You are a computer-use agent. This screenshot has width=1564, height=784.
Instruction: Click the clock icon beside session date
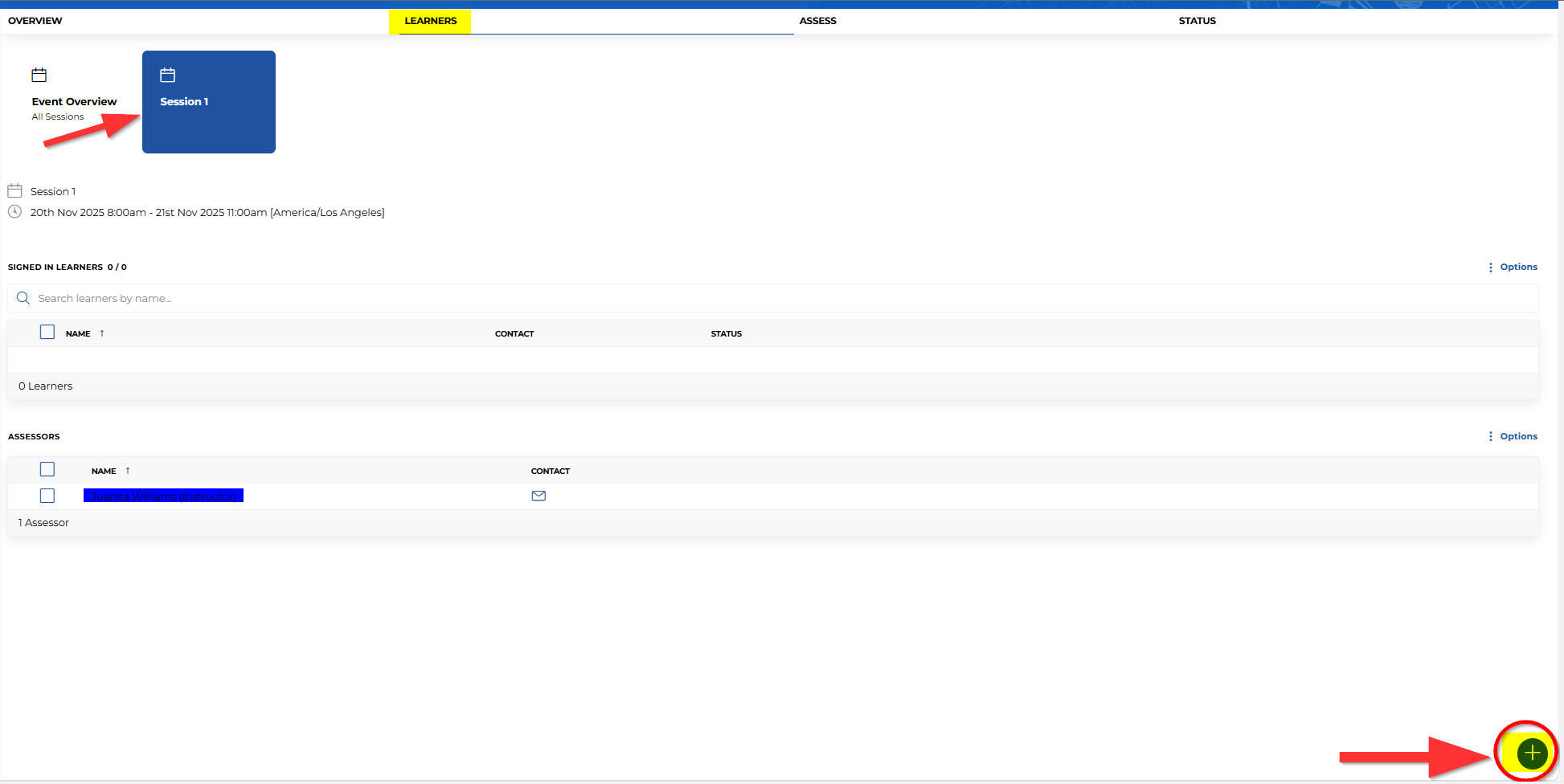point(14,212)
